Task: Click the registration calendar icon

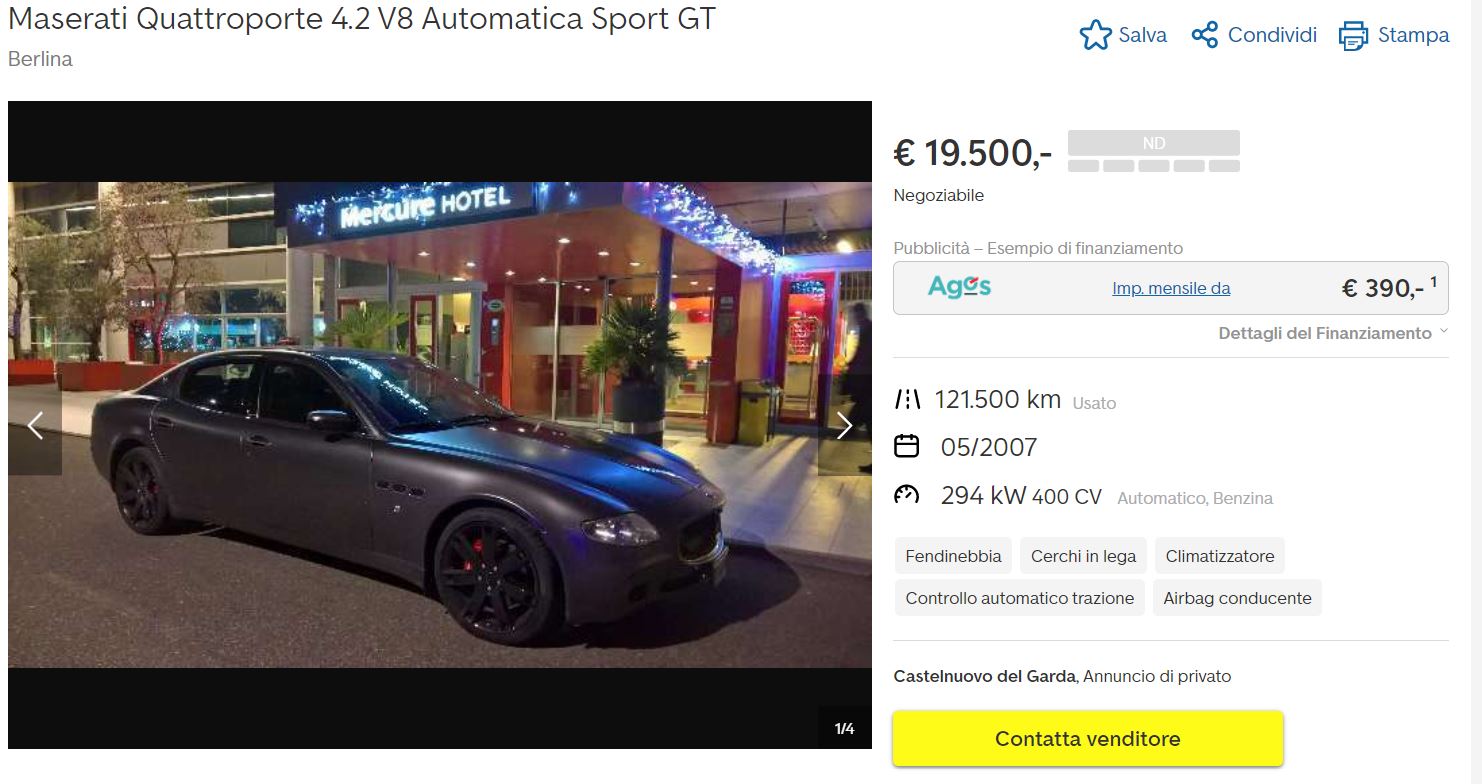Action: [906, 446]
